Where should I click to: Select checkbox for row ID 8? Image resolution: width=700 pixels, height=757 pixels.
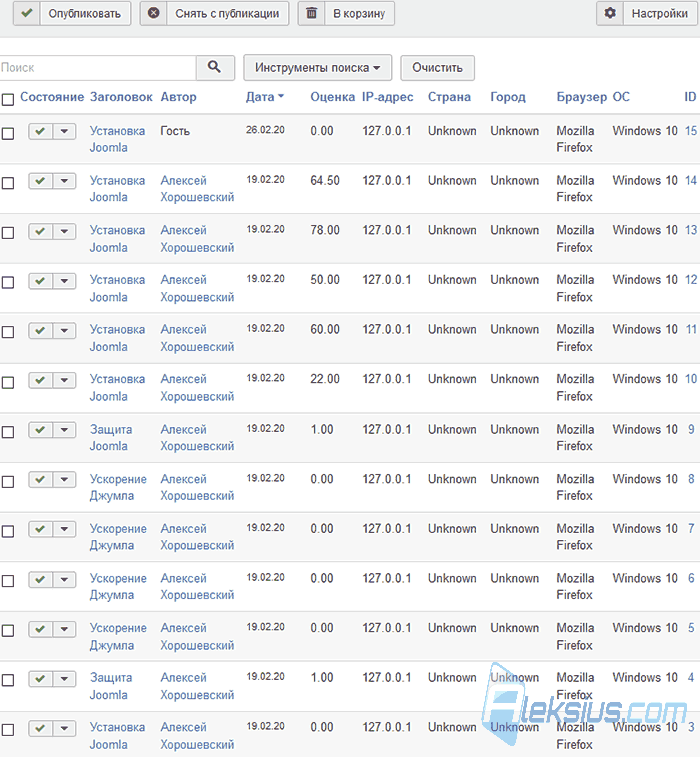tap(8, 482)
